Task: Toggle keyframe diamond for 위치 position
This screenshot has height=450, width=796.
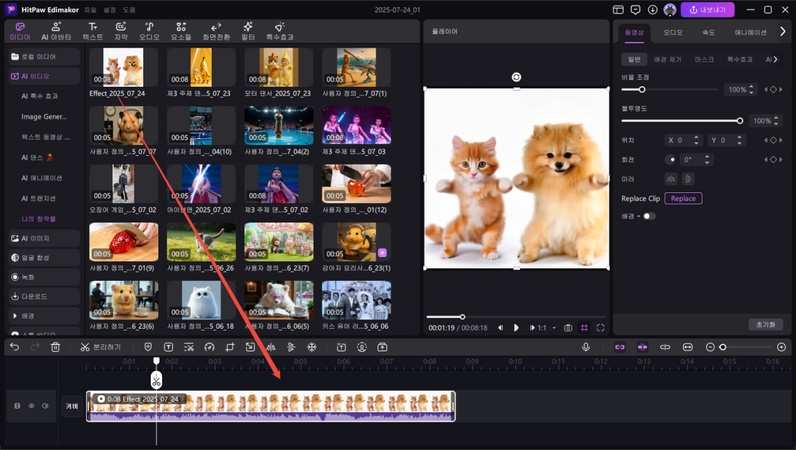Action: tap(773, 140)
